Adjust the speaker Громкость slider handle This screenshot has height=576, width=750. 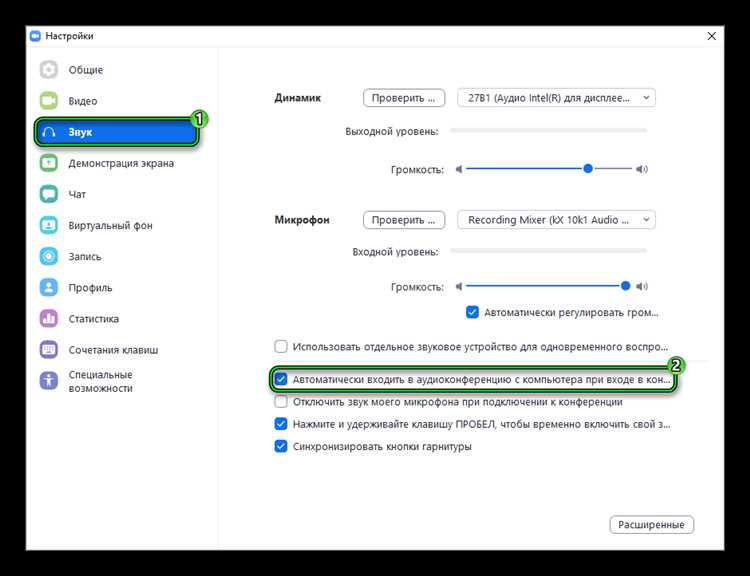(588, 168)
